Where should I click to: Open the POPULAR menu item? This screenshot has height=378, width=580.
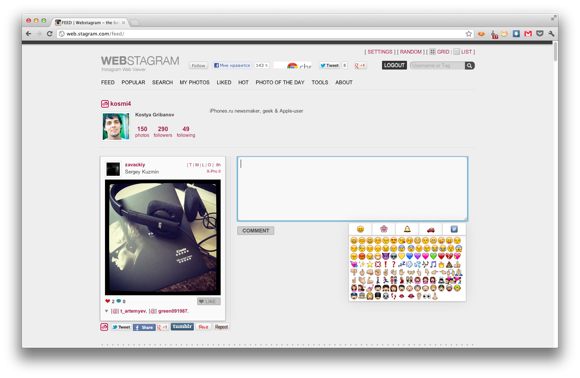point(133,82)
